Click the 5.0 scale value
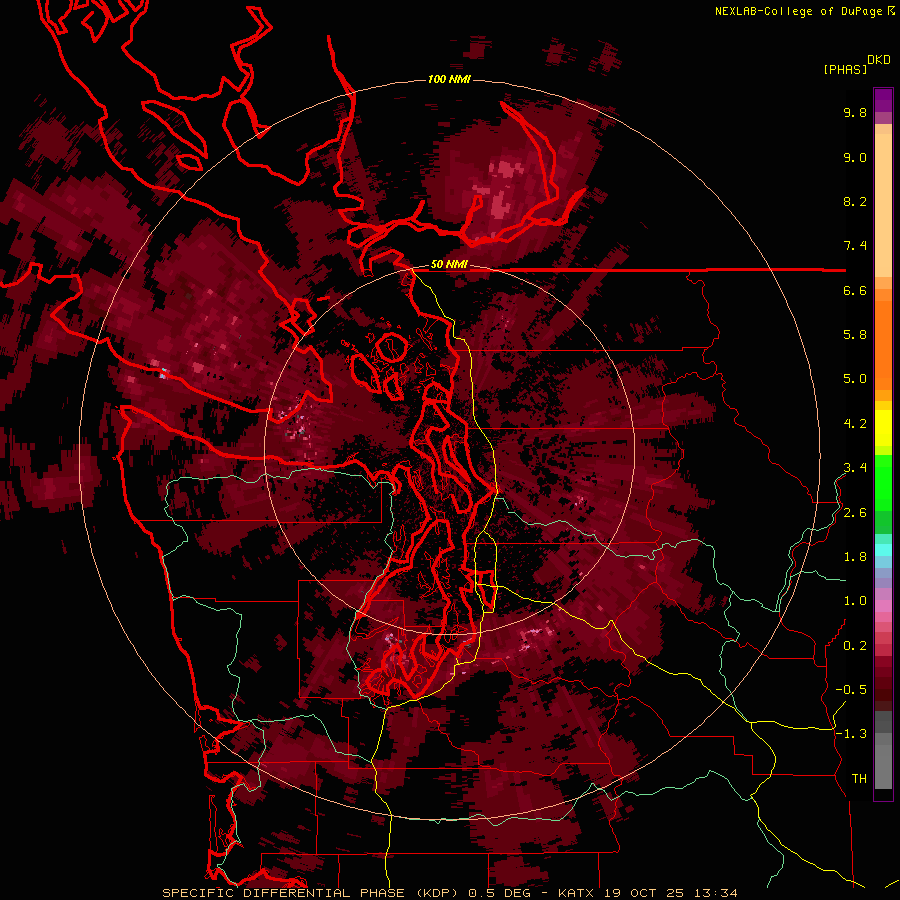 [855, 379]
